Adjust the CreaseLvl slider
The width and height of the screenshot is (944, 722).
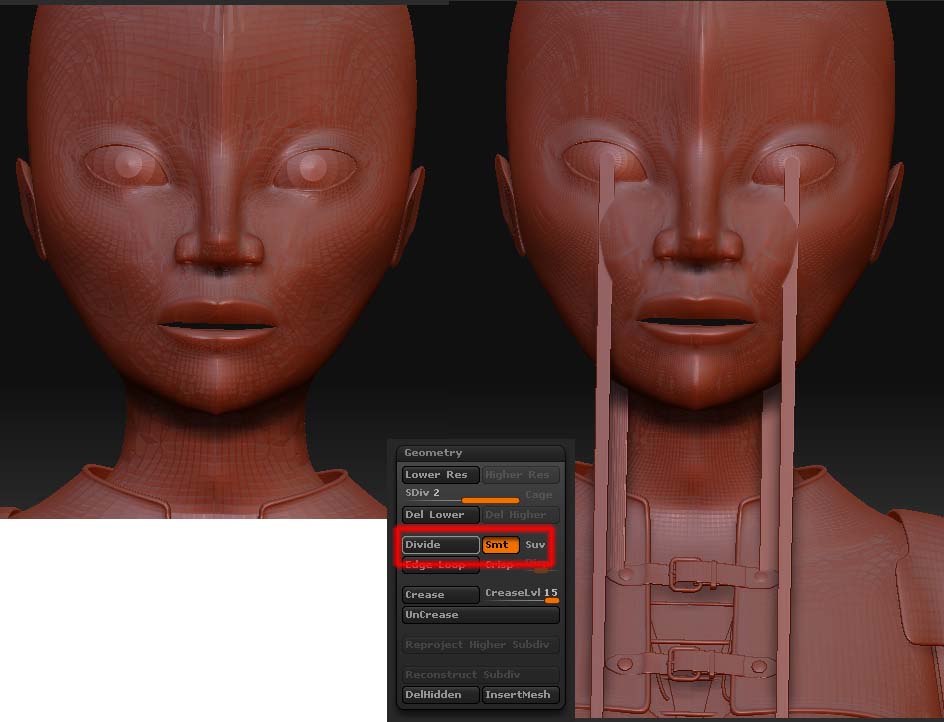click(x=520, y=595)
